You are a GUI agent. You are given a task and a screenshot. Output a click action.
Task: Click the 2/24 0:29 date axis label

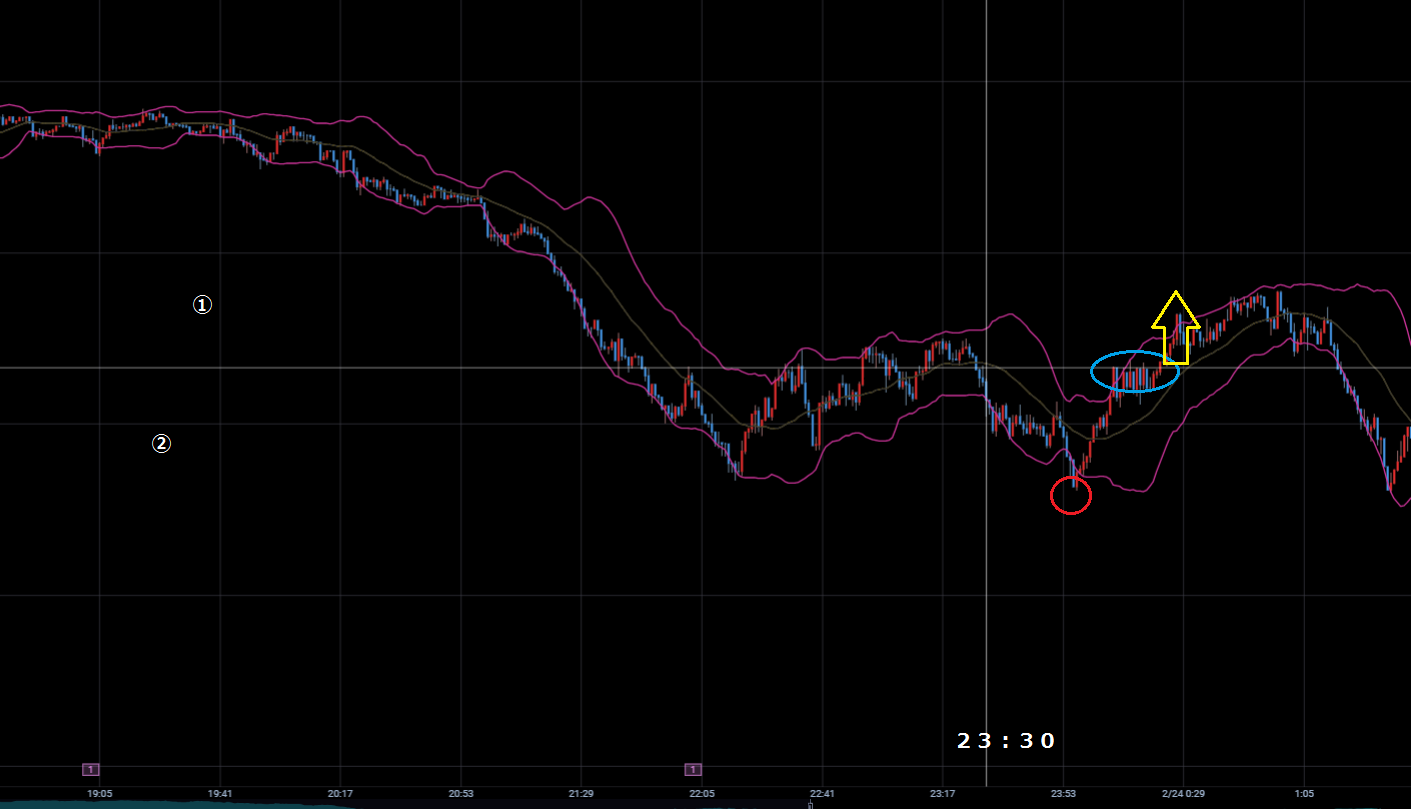pyautogui.click(x=1183, y=793)
